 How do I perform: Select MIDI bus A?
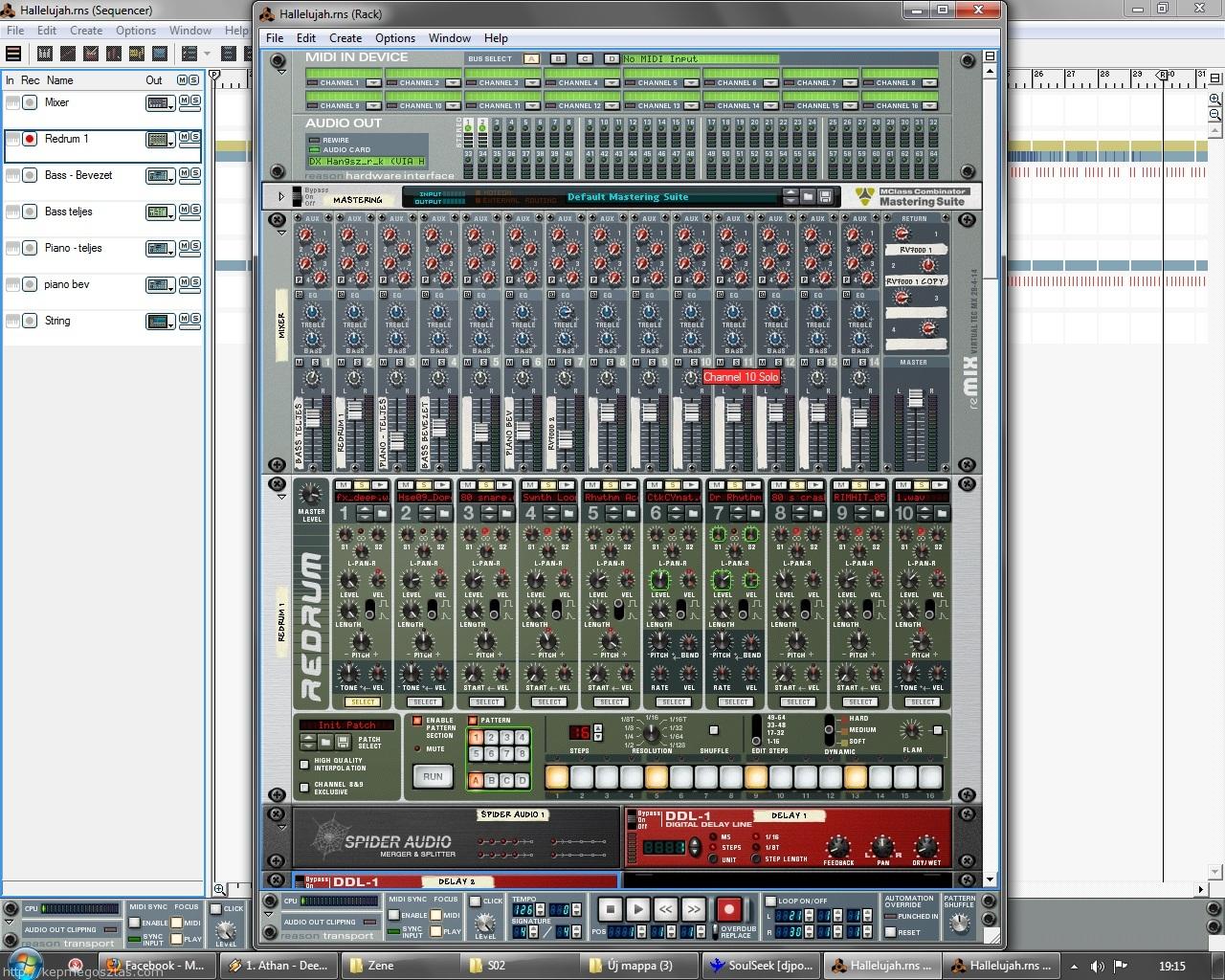click(531, 59)
